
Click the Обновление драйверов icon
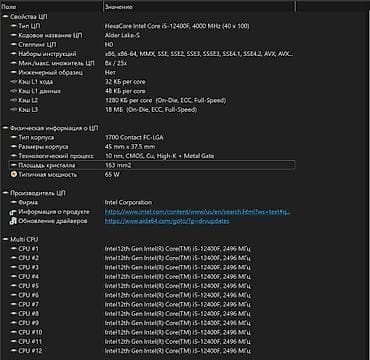point(14,221)
